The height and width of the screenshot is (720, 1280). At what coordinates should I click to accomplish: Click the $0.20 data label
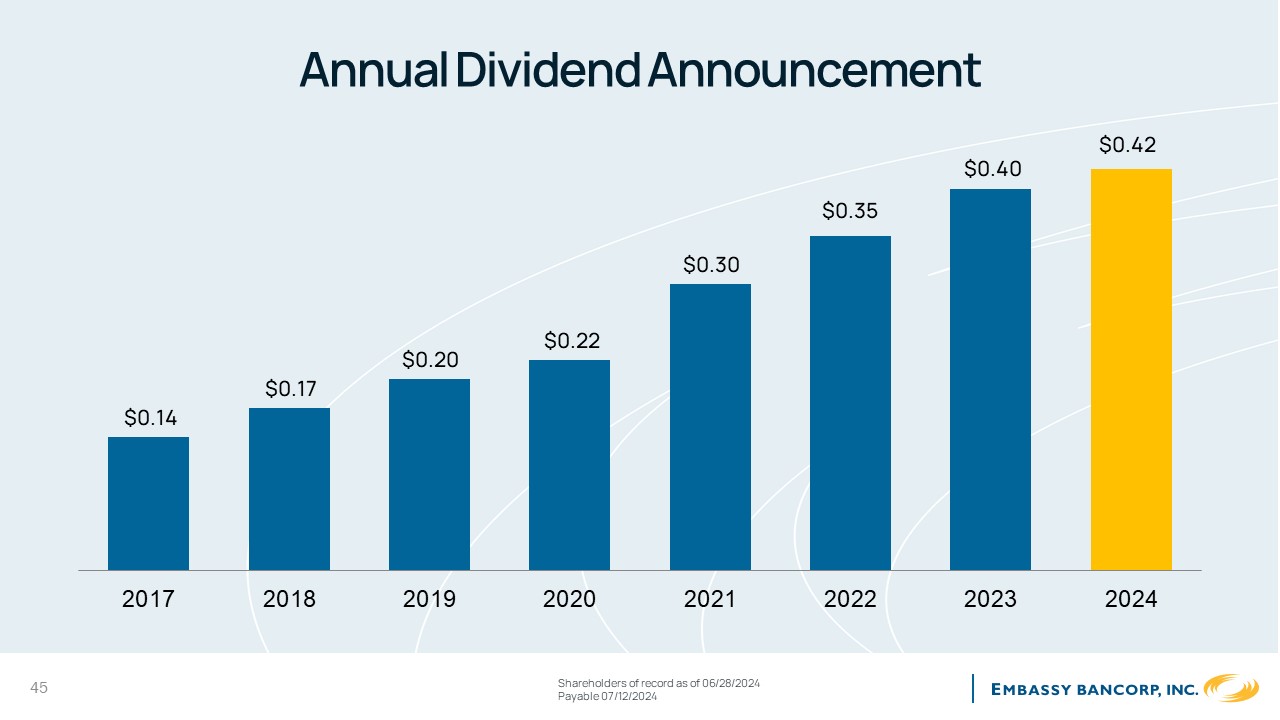pyautogui.click(x=430, y=359)
